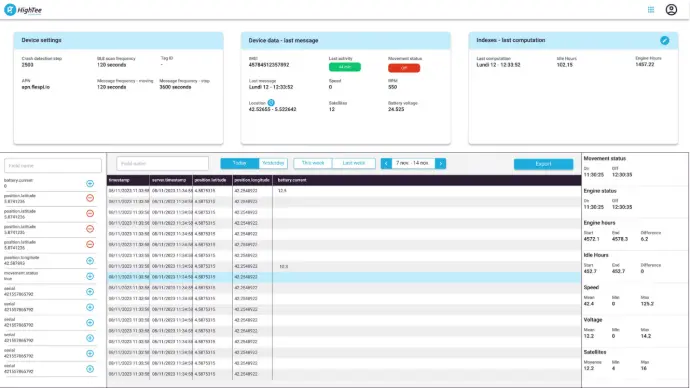Image resolution: width=690 pixels, height=388 pixels.
Task: Click the Engine status heading in summary panel
Action: pos(600,191)
